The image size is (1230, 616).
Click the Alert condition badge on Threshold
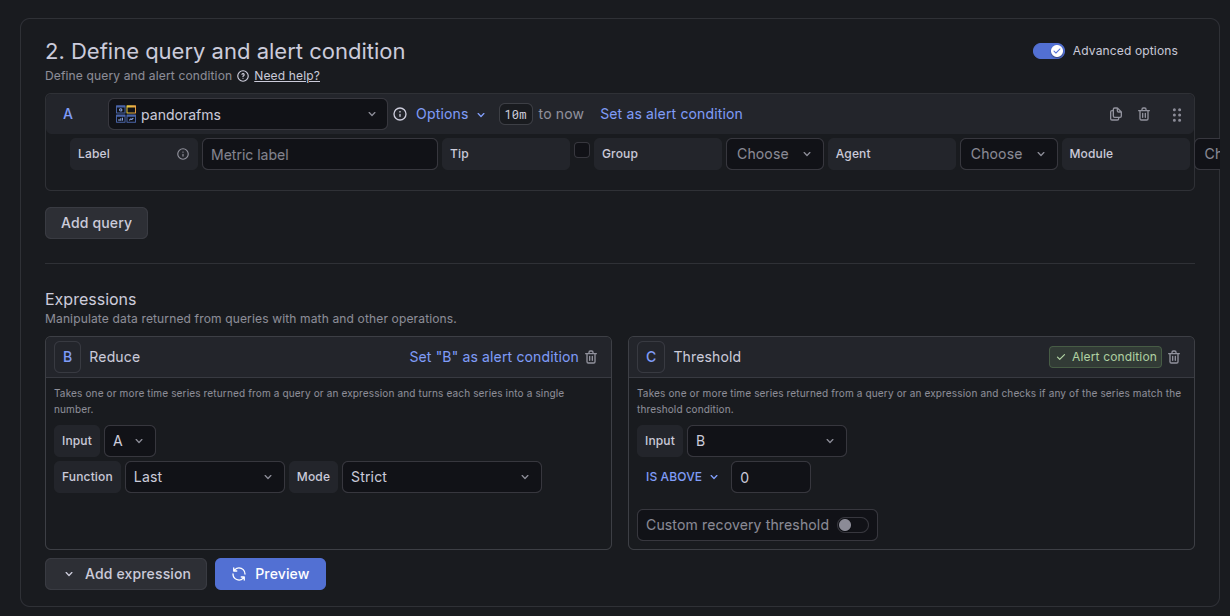pos(1105,357)
